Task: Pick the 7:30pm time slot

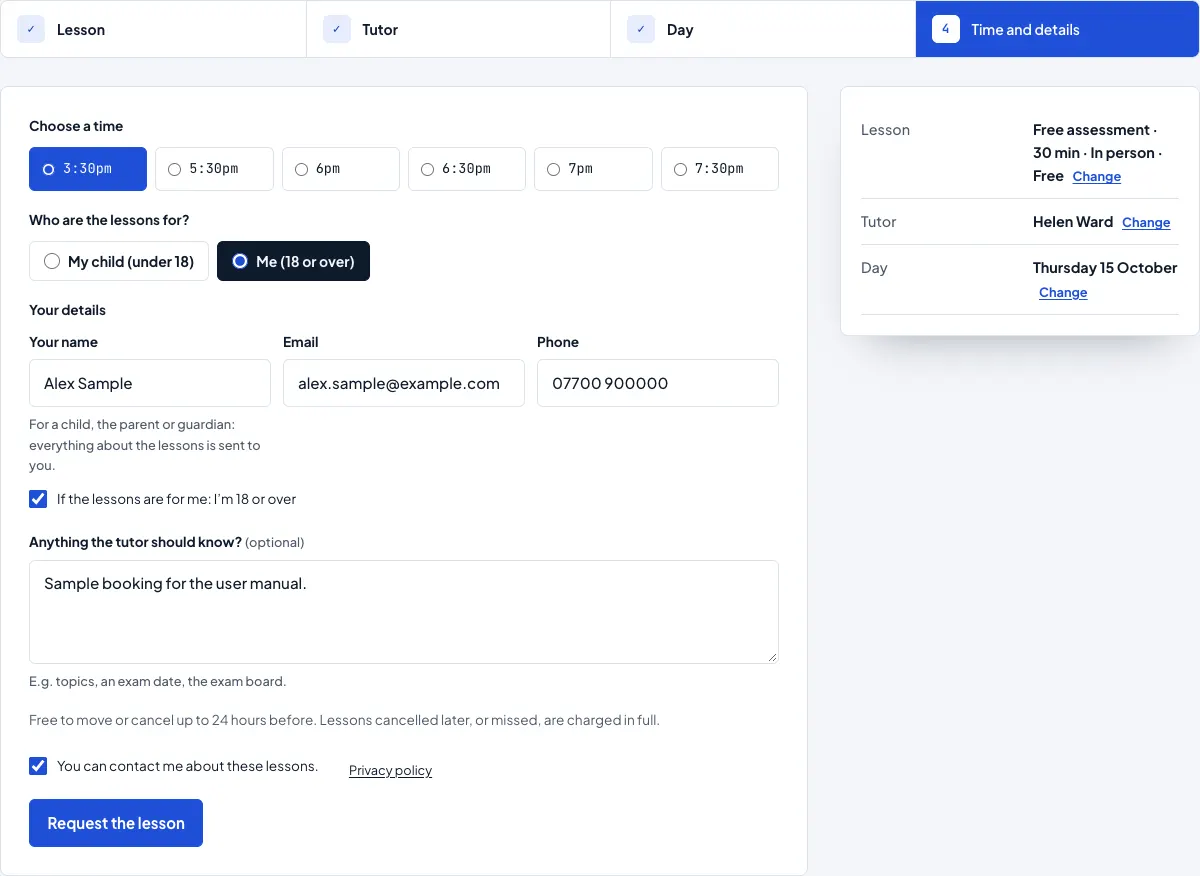Action: [x=720, y=169]
